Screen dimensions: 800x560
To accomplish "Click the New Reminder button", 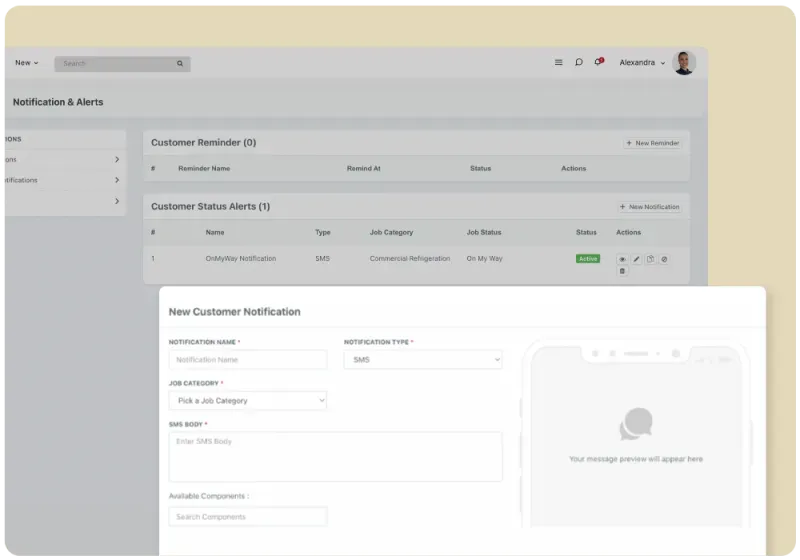I will coord(652,143).
